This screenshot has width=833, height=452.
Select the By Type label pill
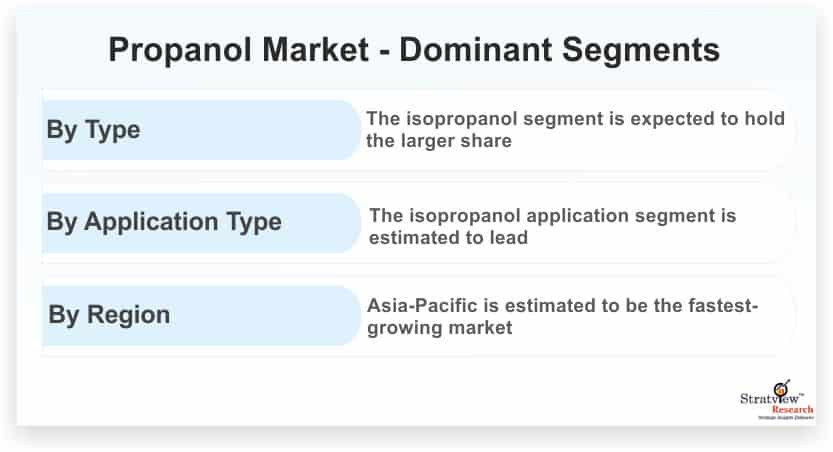(x=201, y=130)
